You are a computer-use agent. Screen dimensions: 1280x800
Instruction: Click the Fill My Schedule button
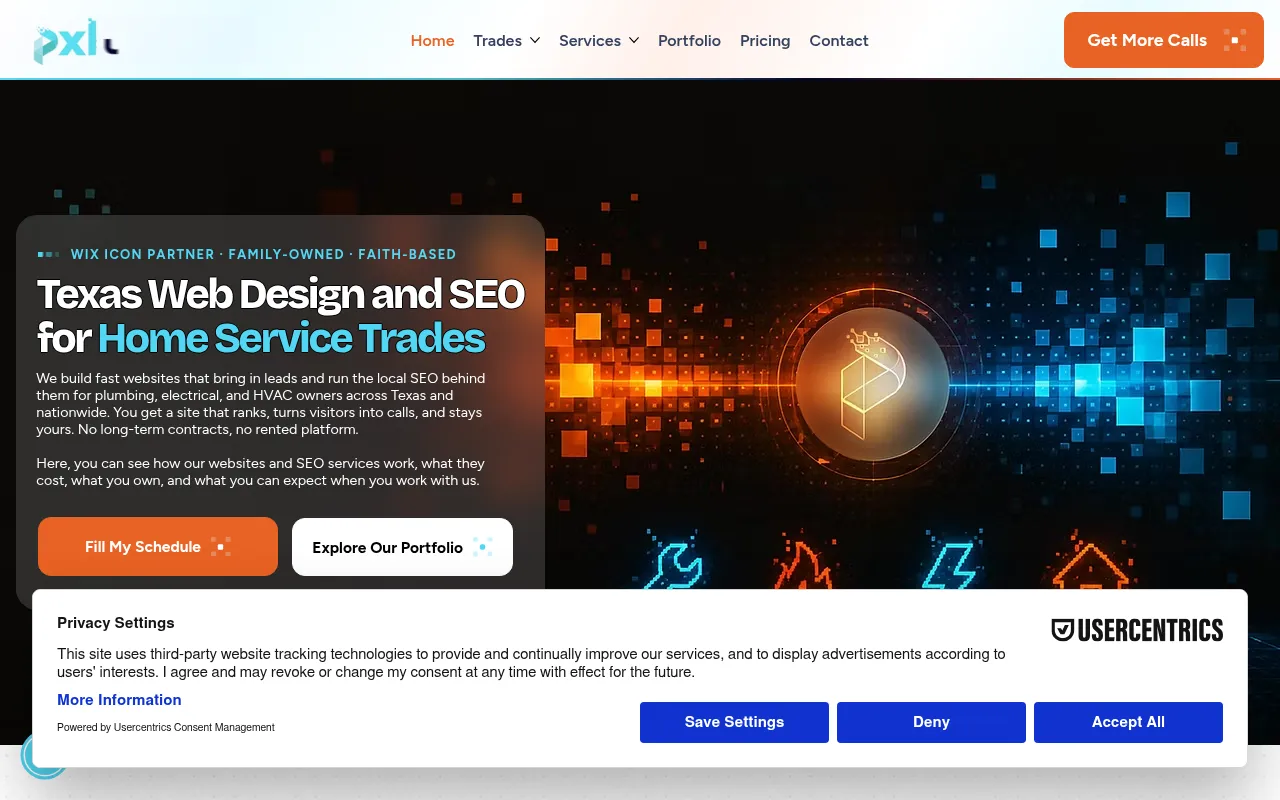point(158,546)
